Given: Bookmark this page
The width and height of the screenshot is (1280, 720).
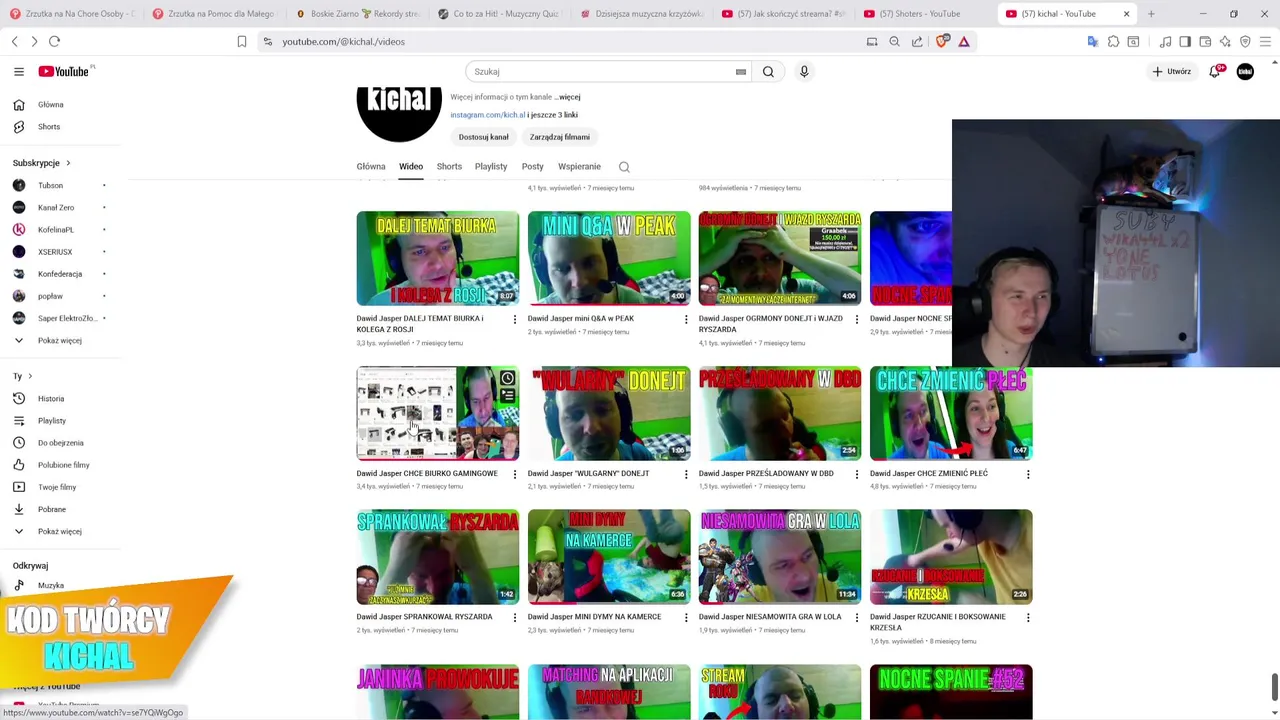Looking at the screenshot, I should (241, 41).
